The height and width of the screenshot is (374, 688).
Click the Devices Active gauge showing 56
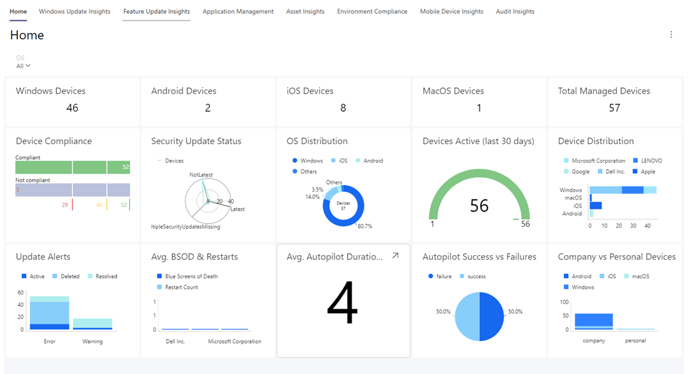click(479, 197)
